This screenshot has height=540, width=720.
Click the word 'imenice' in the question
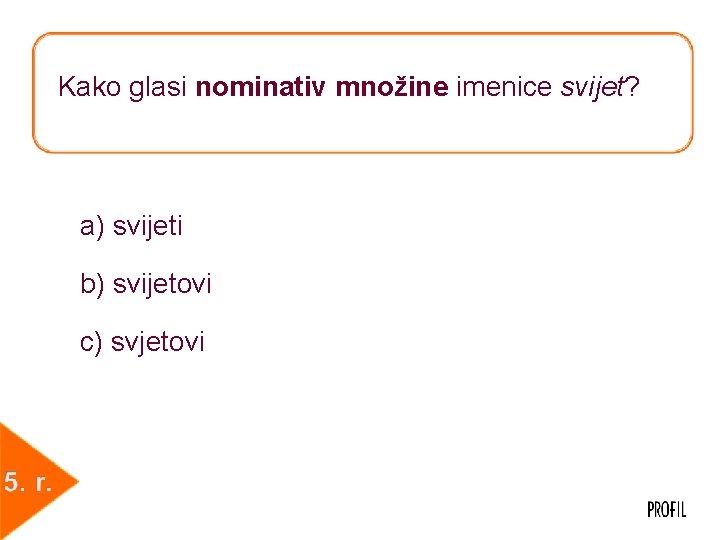click(x=503, y=88)
